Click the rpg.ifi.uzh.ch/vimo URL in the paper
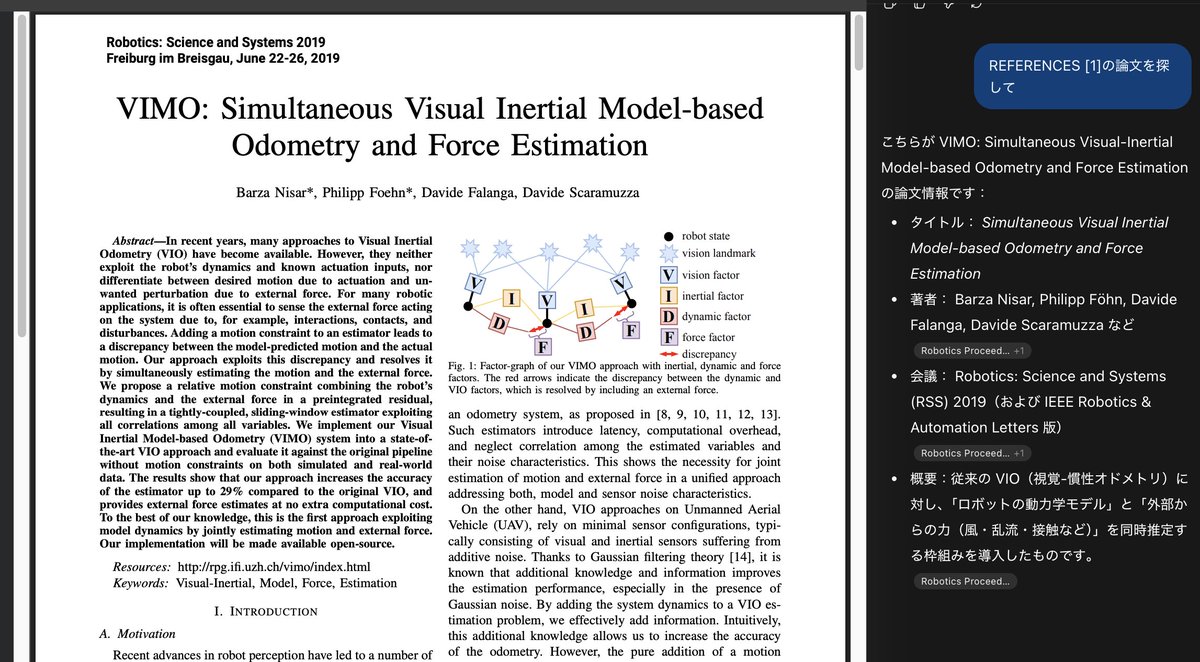The width and height of the screenshot is (1200, 662). [273, 567]
